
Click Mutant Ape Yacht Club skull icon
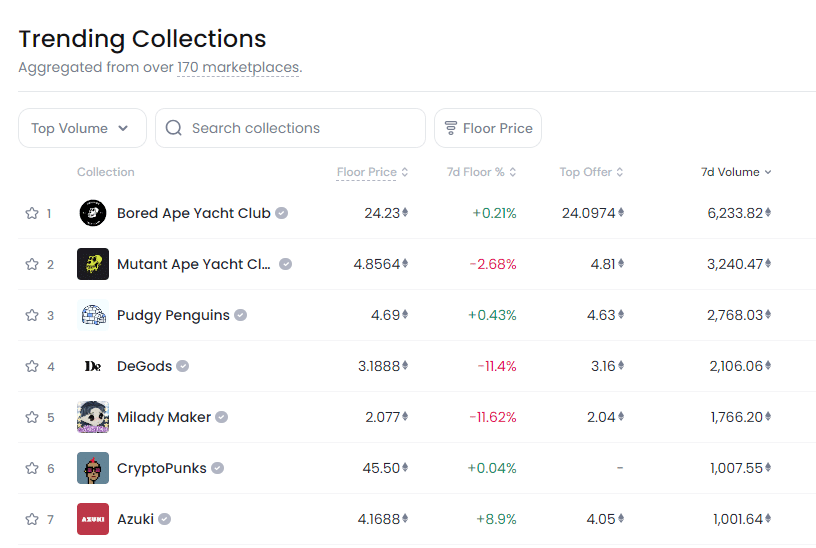pos(93,264)
